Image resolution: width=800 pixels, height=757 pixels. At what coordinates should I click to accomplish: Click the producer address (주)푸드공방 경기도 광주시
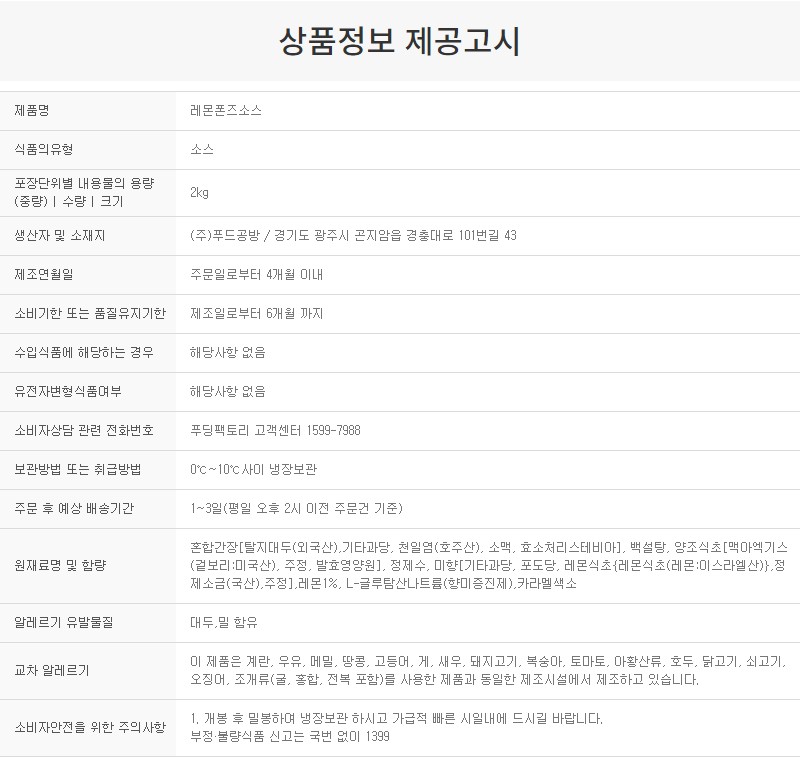353,235
